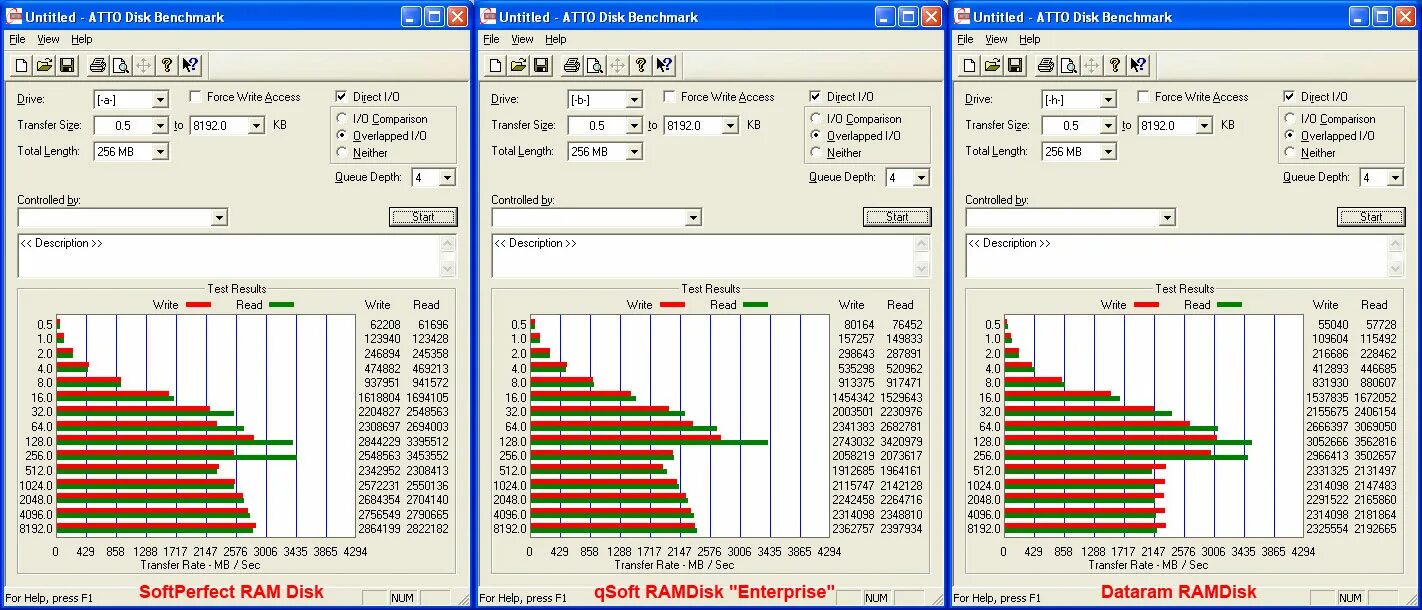The height and width of the screenshot is (610, 1422).
Task: Click Print icon in SoftPerfect window
Action: tap(98, 65)
